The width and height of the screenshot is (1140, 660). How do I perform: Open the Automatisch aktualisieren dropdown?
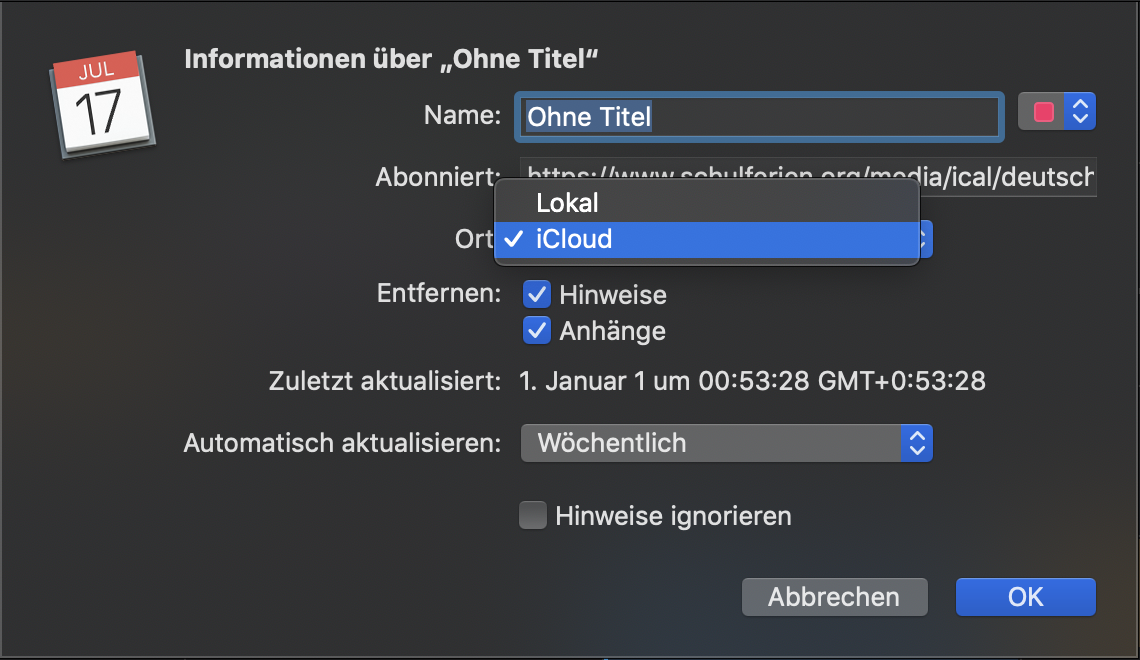point(727,443)
